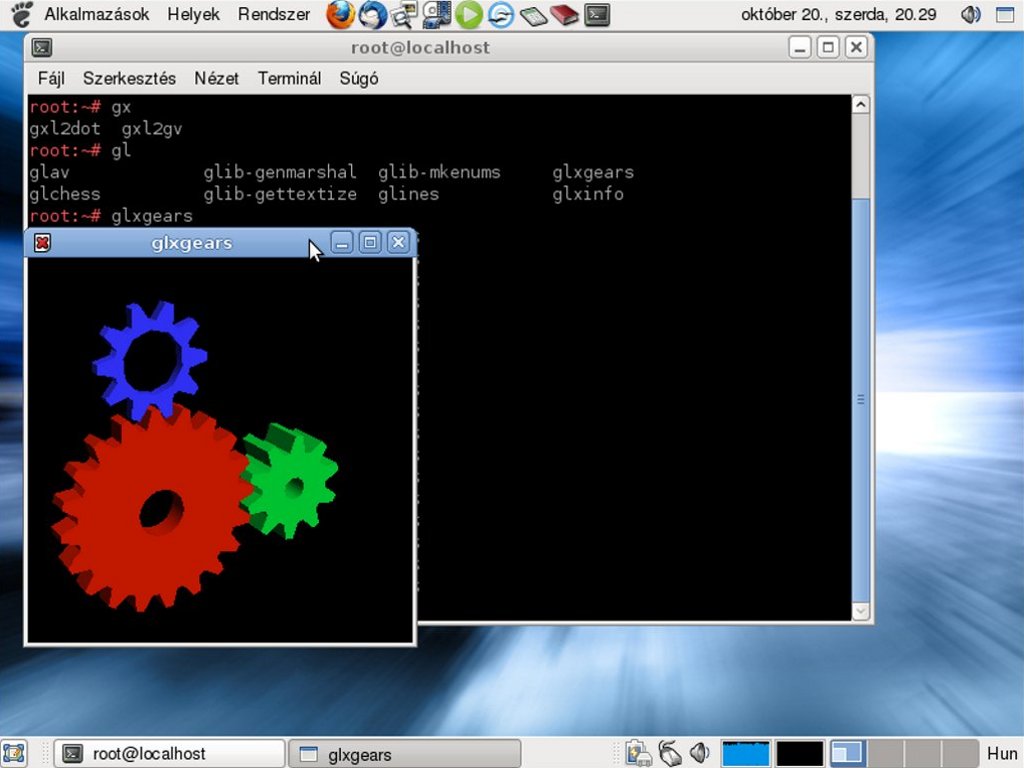Click the GNOME foot logo icon

pos(22,14)
